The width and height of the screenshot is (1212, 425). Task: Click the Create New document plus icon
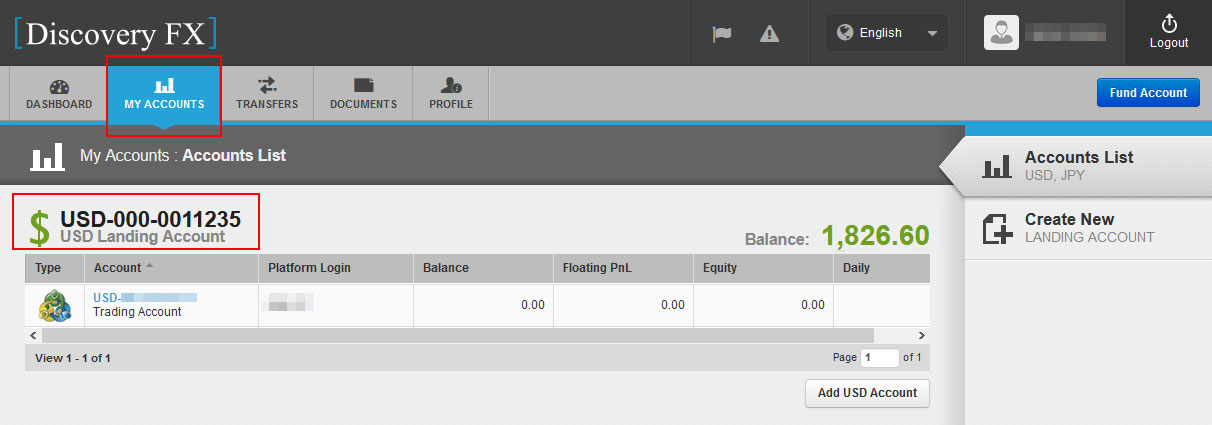pos(997,229)
